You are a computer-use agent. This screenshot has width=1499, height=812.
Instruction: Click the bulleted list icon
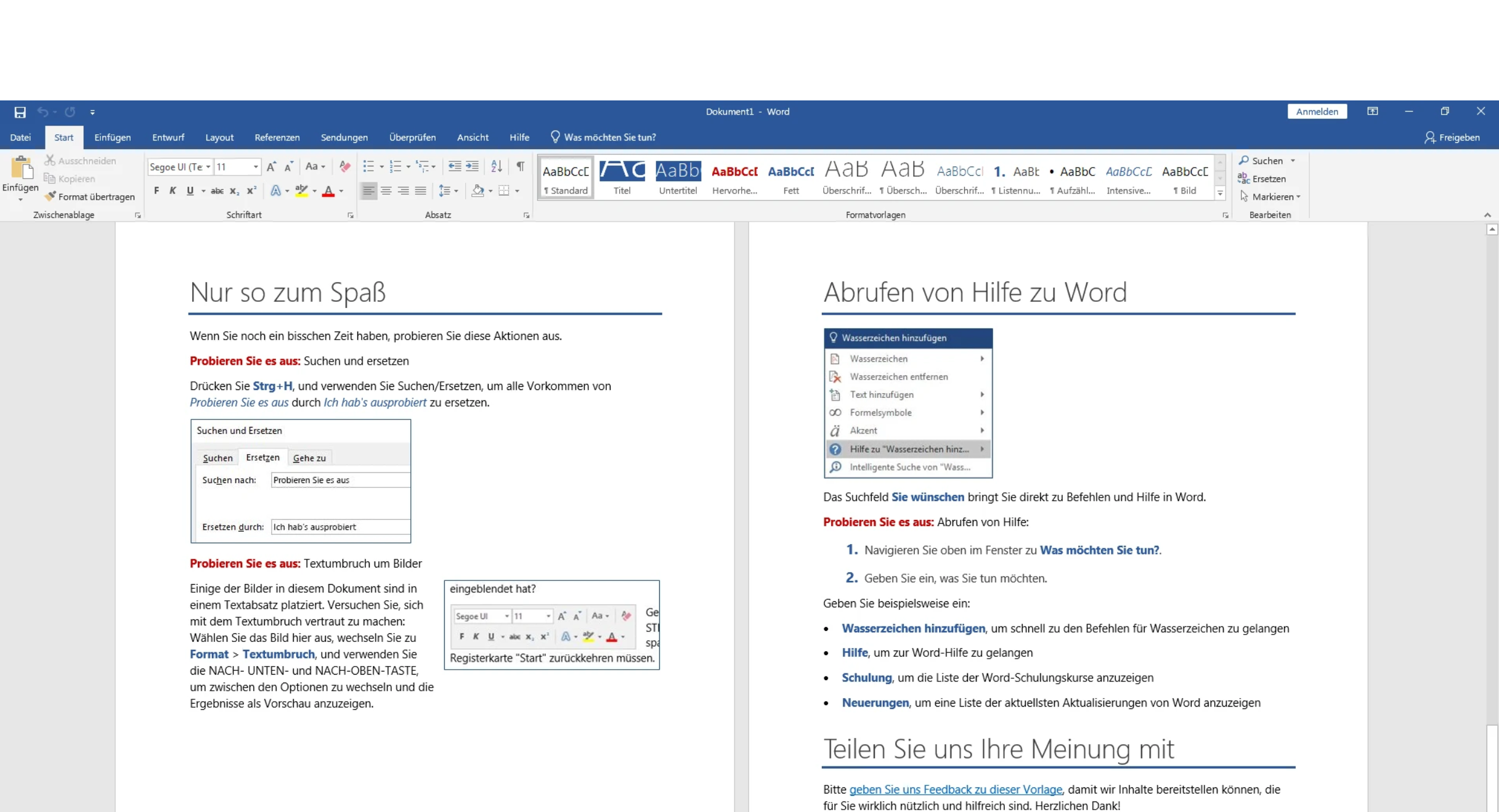coord(368,166)
